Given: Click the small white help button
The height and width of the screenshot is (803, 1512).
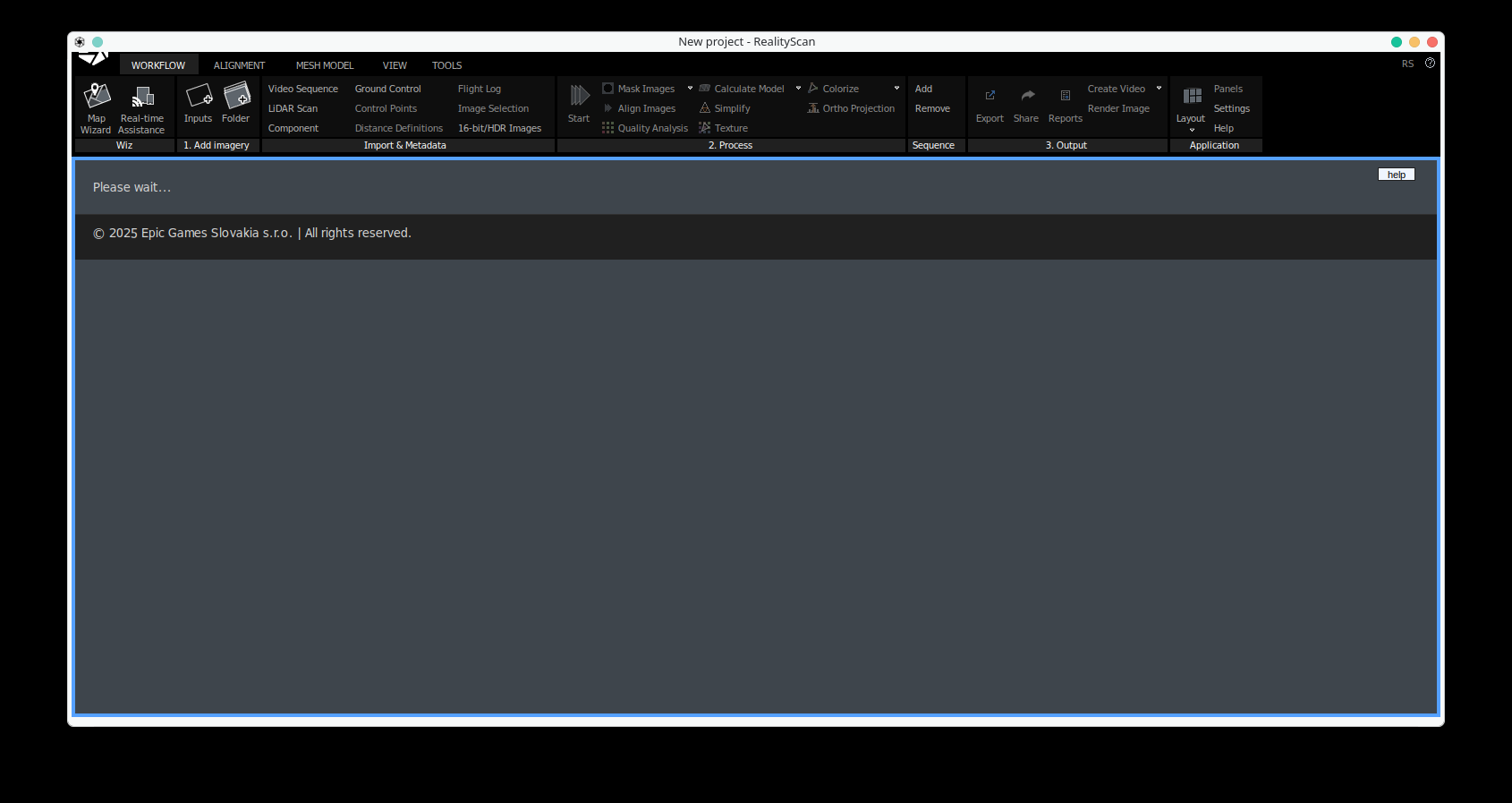Looking at the screenshot, I should pos(1397,175).
